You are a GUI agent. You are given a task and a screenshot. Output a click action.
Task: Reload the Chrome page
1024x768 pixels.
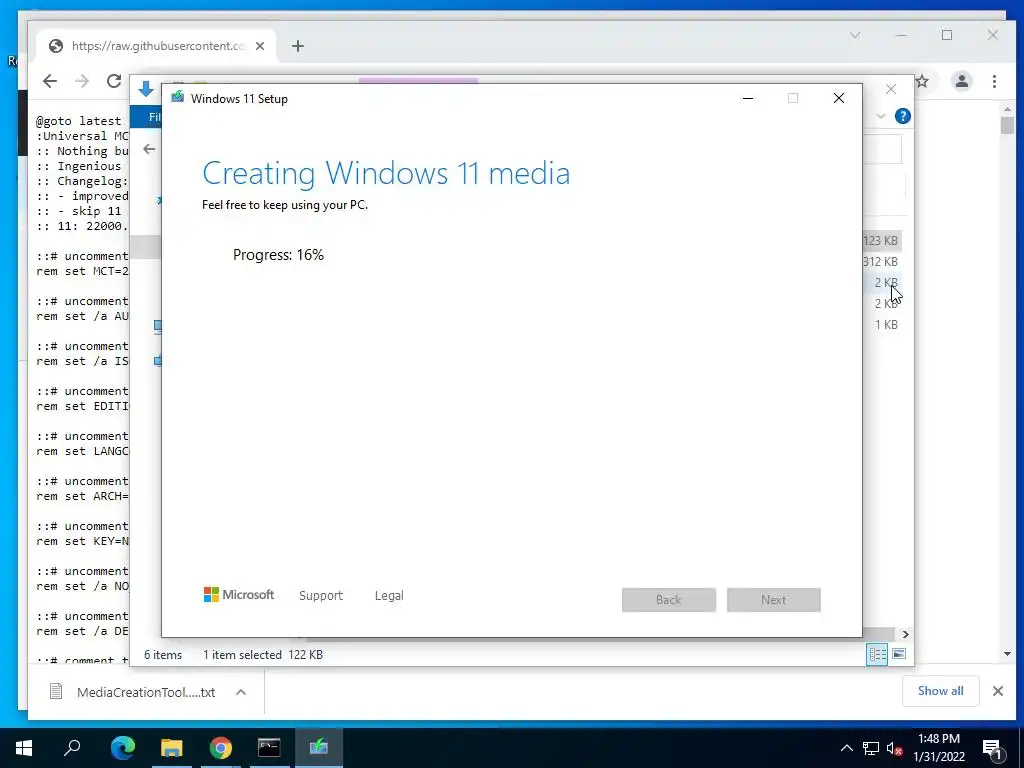coord(114,81)
